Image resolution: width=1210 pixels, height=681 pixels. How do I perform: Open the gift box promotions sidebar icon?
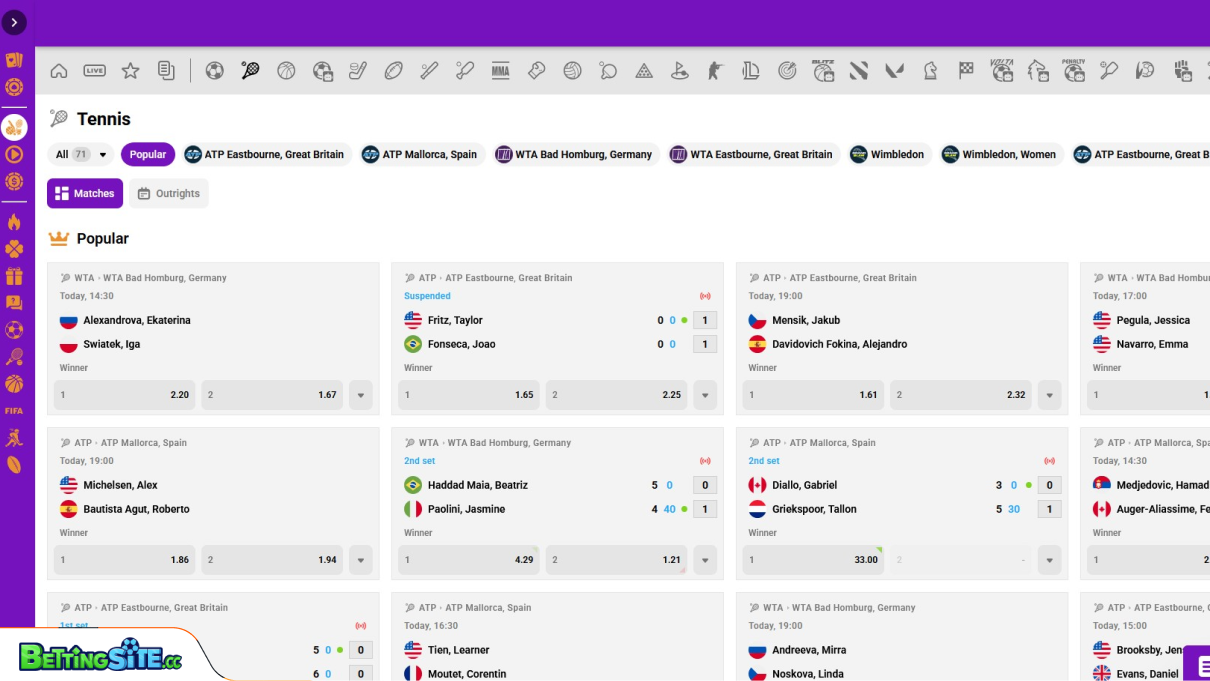[x=14, y=276]
